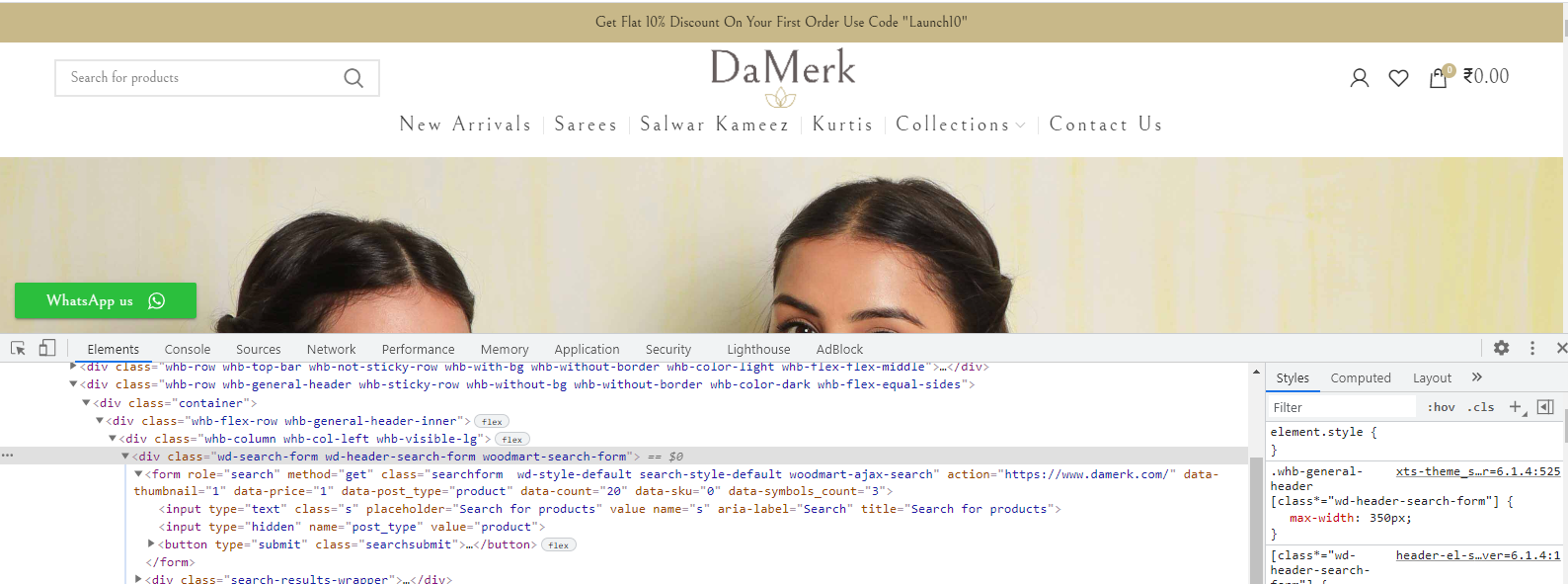Collapse the wd-search-form div node
Viewport: 1568px width, 584px height.
coord(125,457)
